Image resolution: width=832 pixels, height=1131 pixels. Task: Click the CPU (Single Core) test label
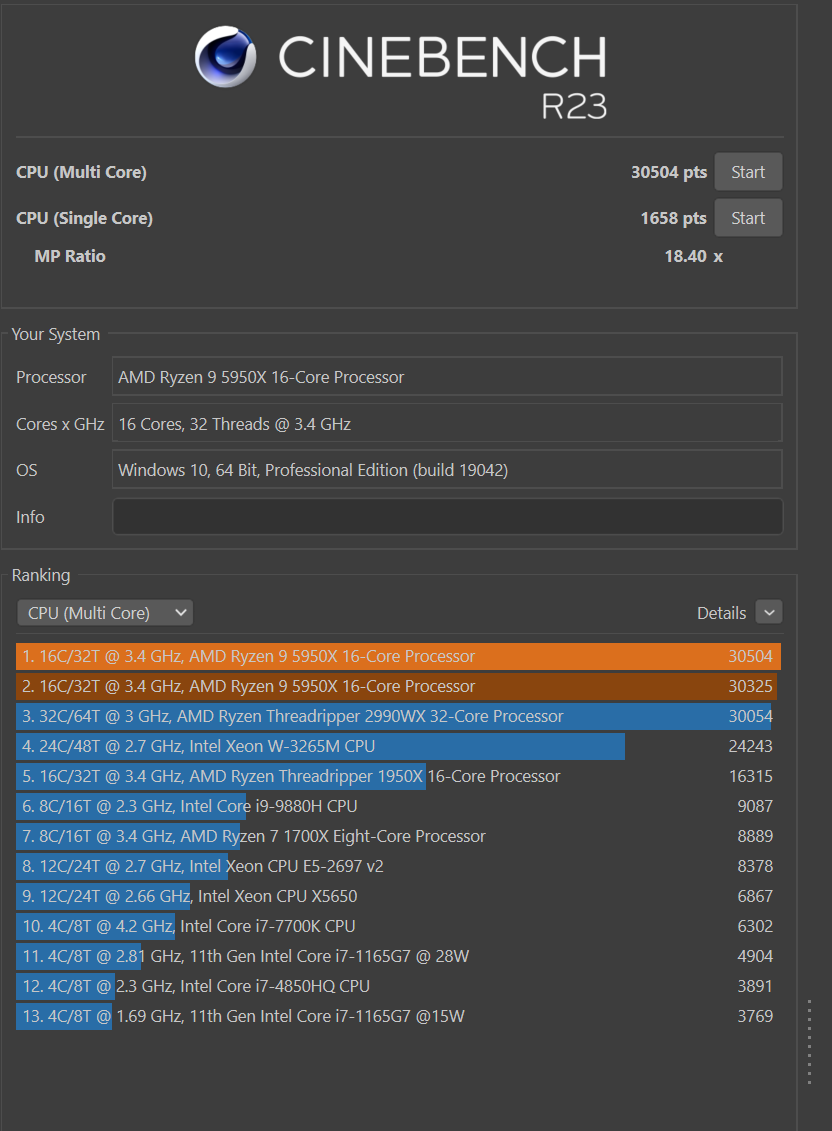(84, 218)
